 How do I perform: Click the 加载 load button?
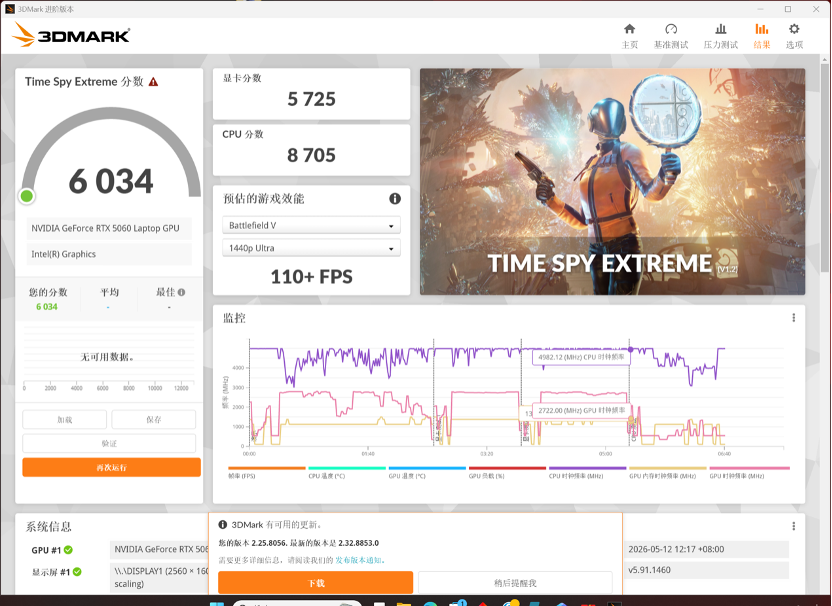[65, 419]
